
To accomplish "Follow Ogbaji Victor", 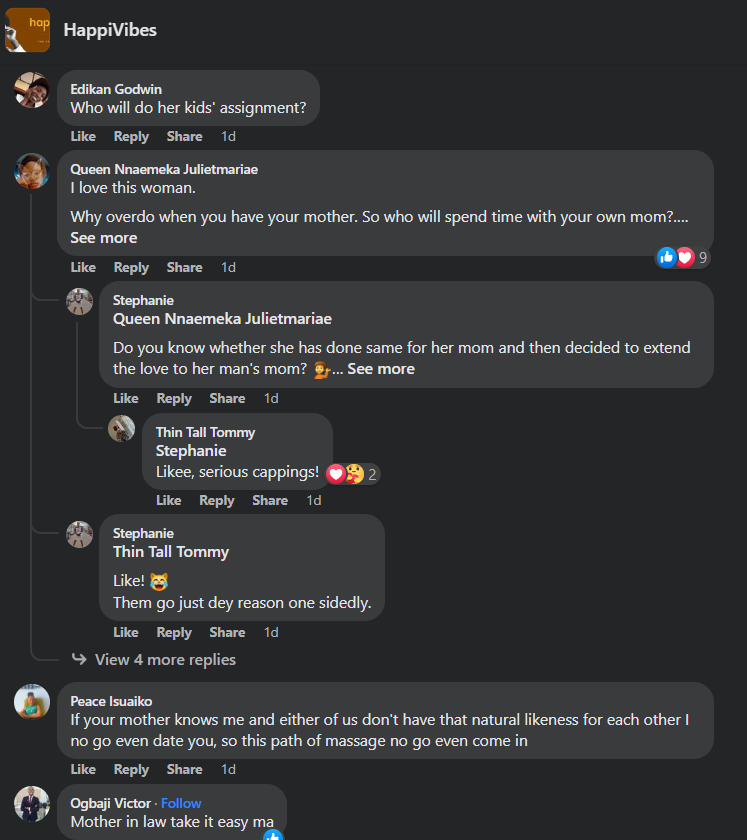I will coord(181,803).
